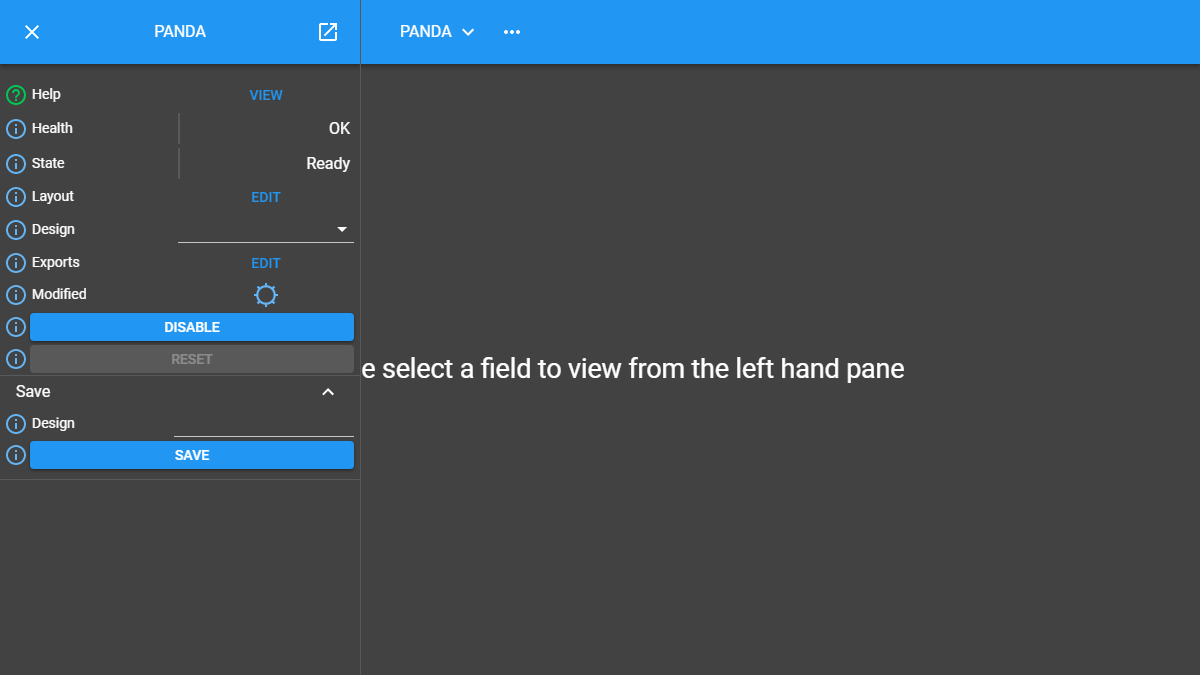Image resolution: width=1200 pixels, height=675 pixels.
Task: Click the Save Design name input field
Action: (264, 424)
